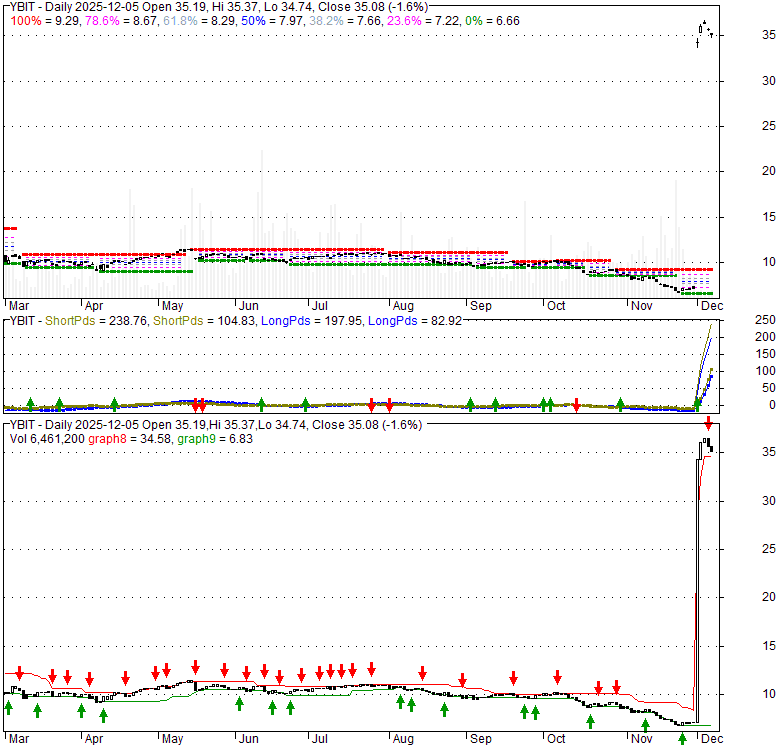Viewport: 780px width, 745px height.
Task: Select the red 'graph8 = 34.58' legend
Action: pyautogui.click(x=130, y=439)
